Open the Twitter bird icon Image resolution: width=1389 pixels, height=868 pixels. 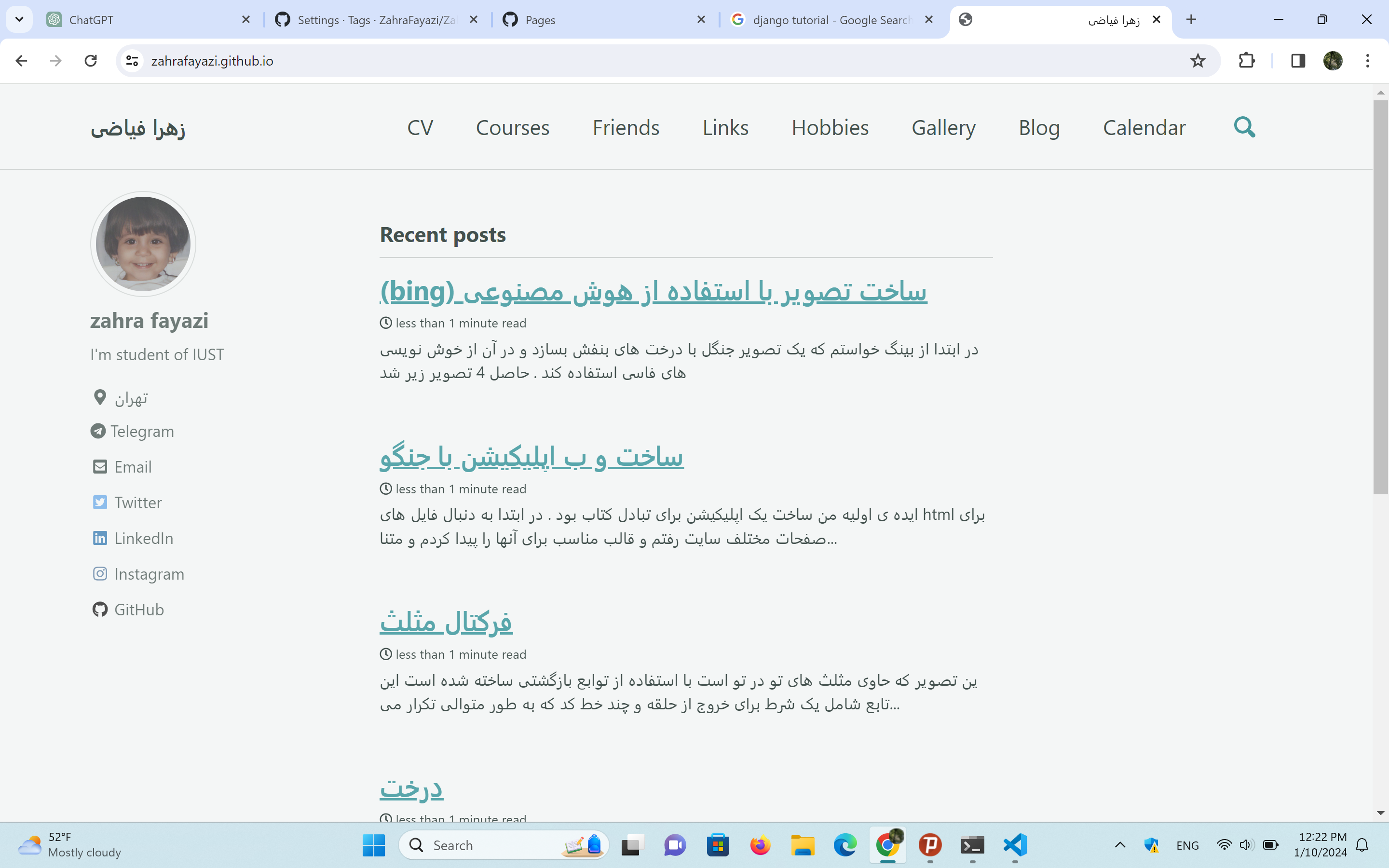[x=100, y=502]
